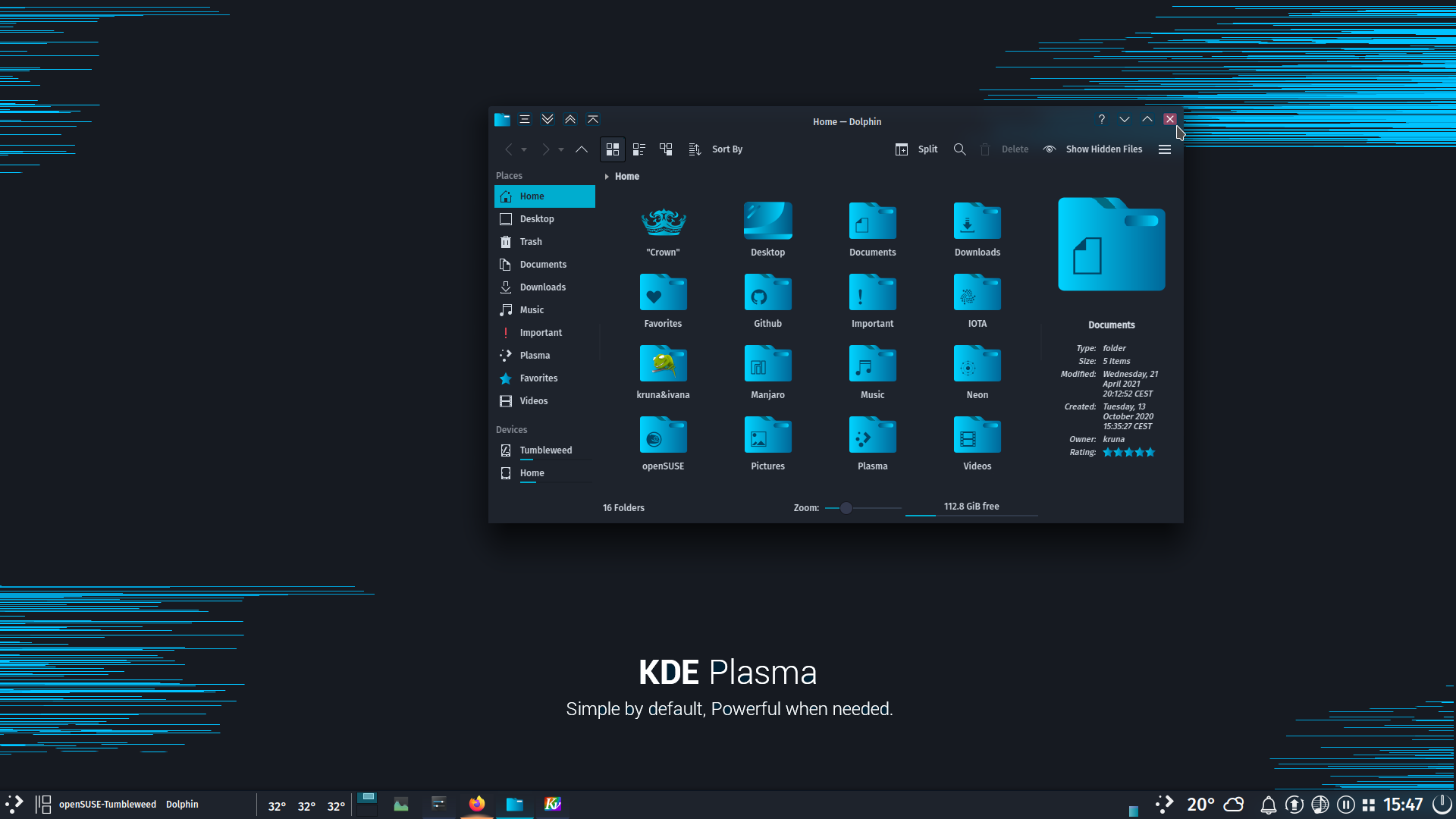This screenshot has width=1456, height=819.
Task: Open Favorites place in sidebar
Action: 544,378
